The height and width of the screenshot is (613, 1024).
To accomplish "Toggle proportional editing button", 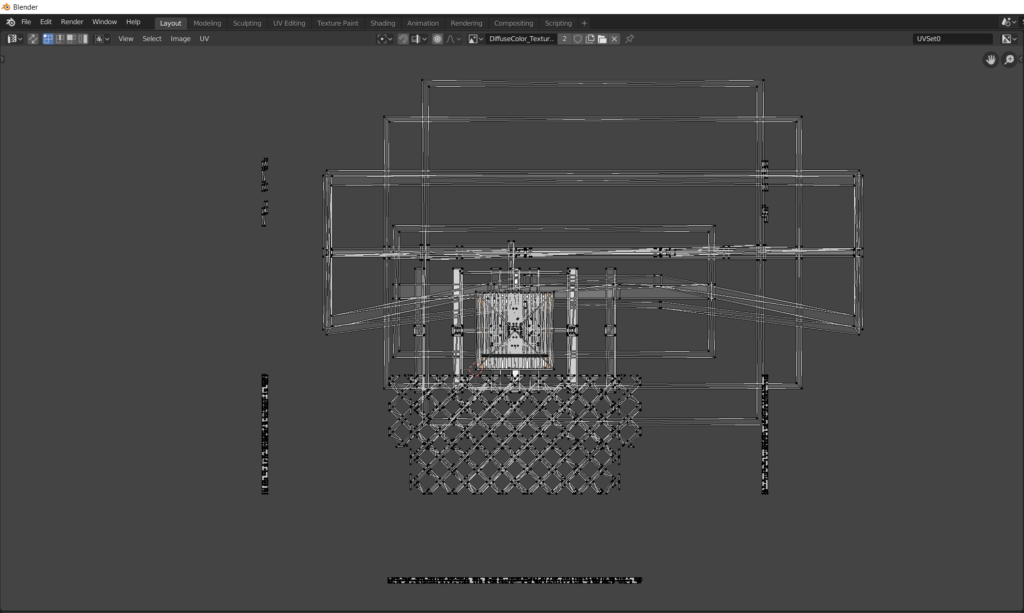I will [437, 39].
